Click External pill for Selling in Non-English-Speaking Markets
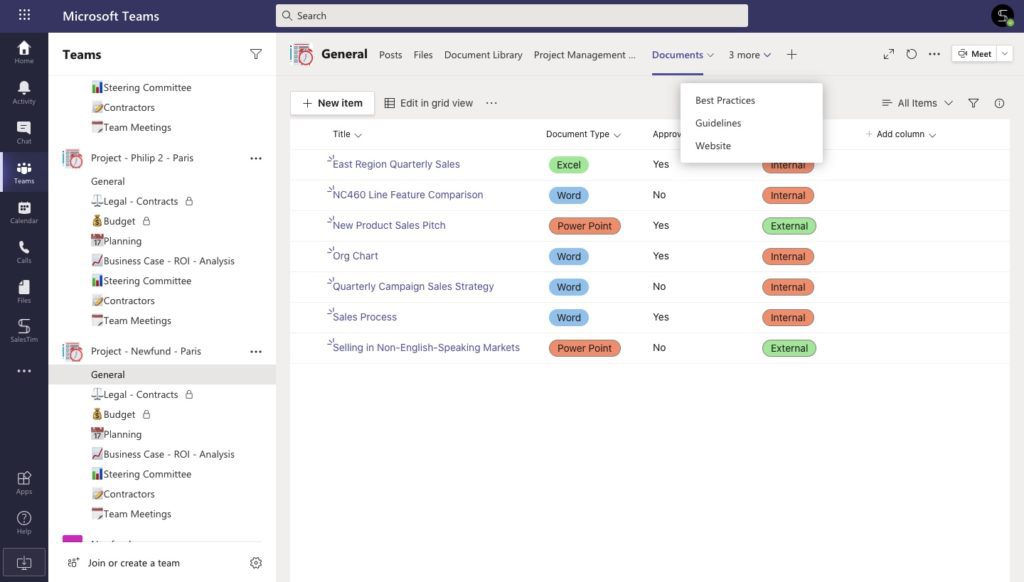Screen dimensions: 1024x582 (x=789, y=348)
